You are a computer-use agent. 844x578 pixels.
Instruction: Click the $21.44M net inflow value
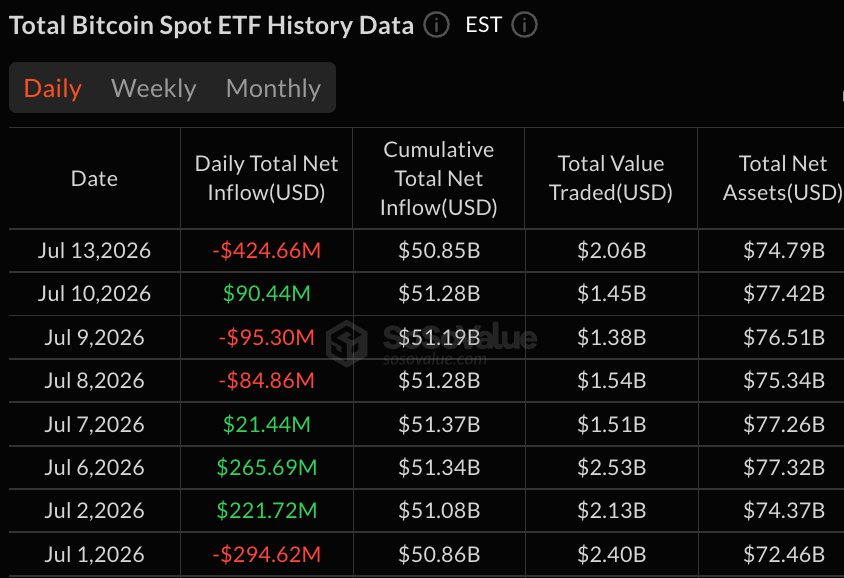(x=266, y=425)
